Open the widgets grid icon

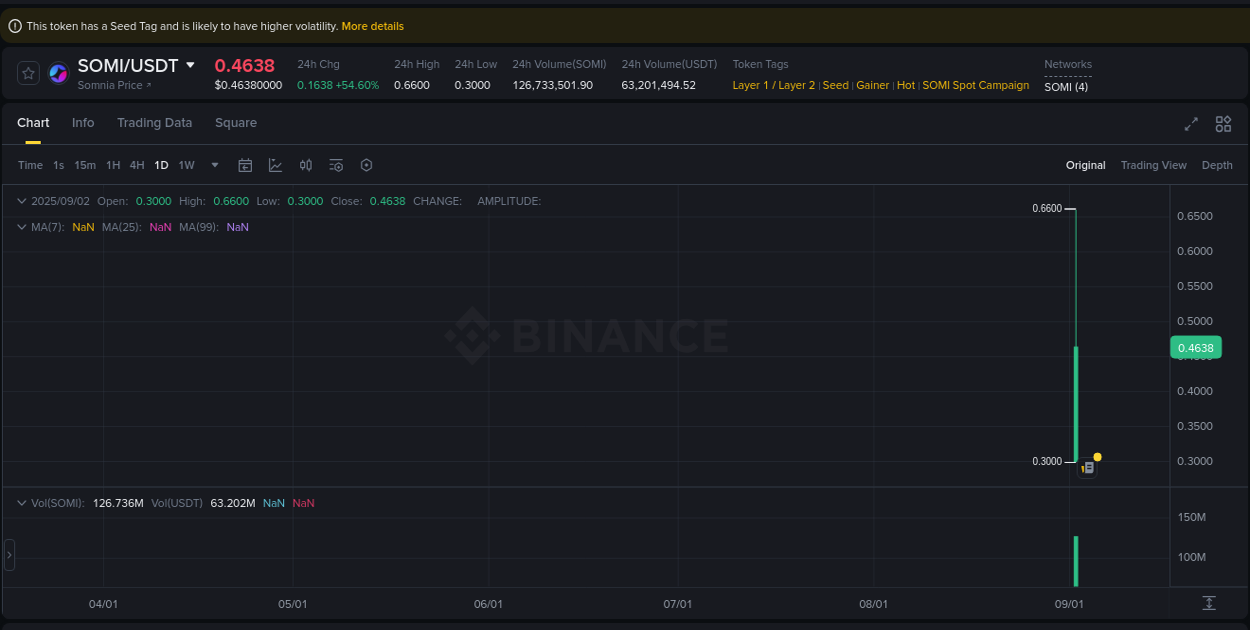tap(1223, 124)
